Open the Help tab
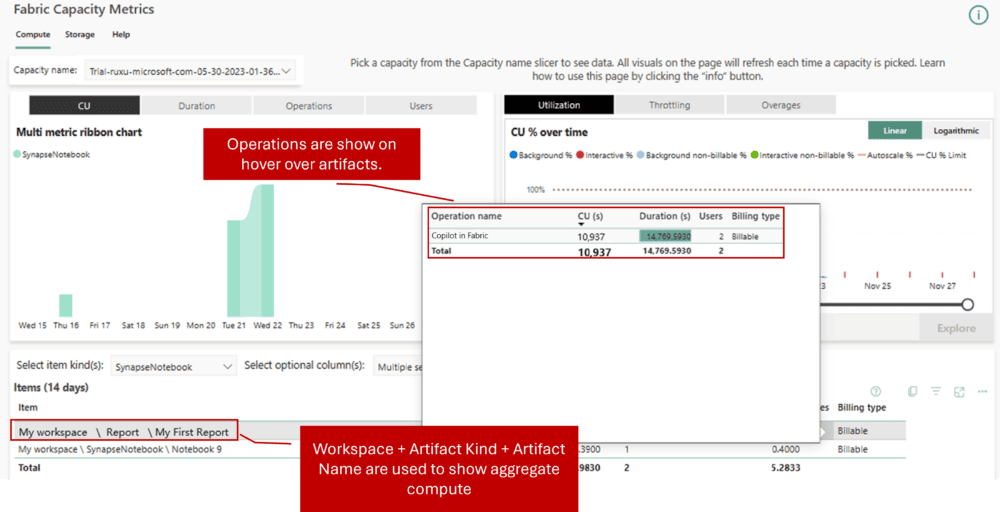The height and width of the screenshot is (512, 1000). click(121, 34)
